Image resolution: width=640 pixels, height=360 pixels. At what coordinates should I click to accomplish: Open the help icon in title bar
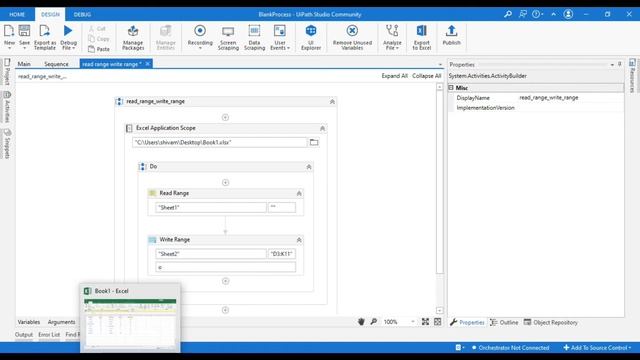coord(536,14)
